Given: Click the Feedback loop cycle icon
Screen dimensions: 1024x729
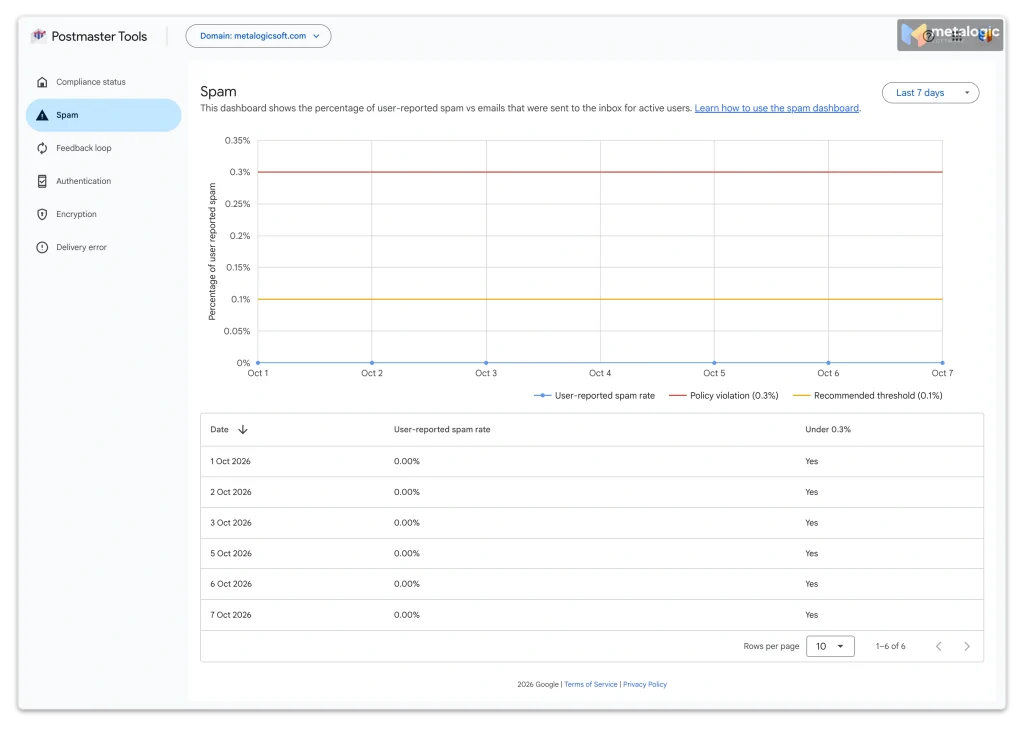Looking at the screenshot, I should [x=42, y=148].
